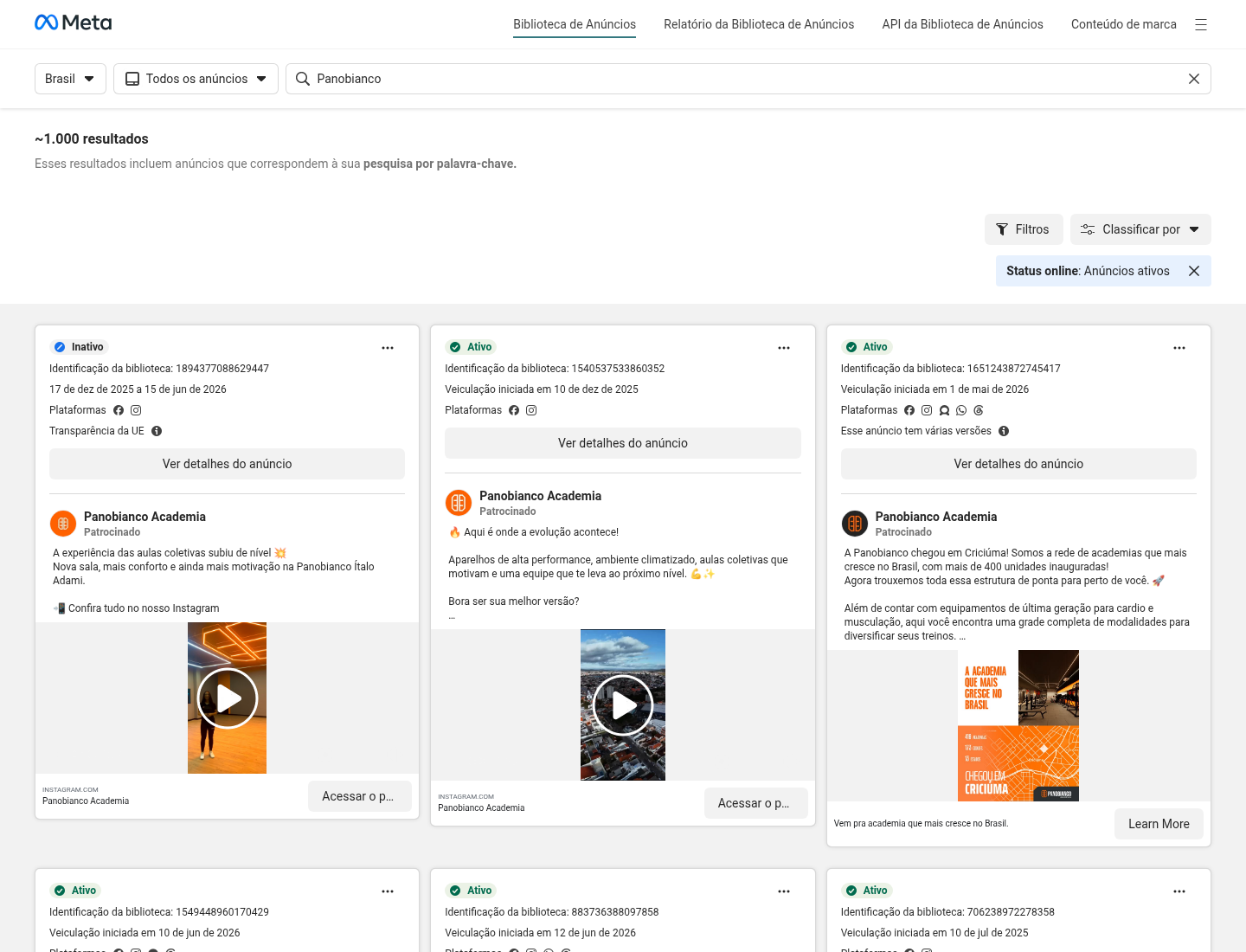
Task: Click Instagram platform icon in ad 1894377088629447
Action: [136, 410]
